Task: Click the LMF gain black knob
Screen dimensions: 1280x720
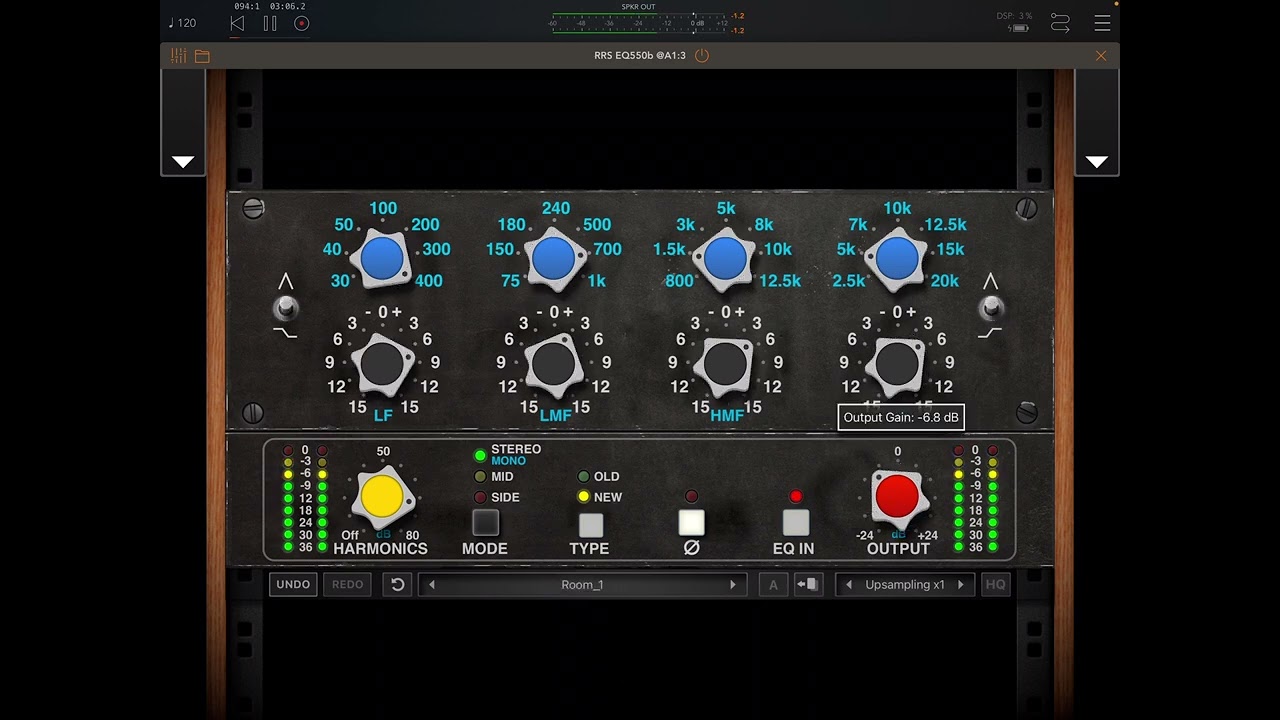Action: 553,365
